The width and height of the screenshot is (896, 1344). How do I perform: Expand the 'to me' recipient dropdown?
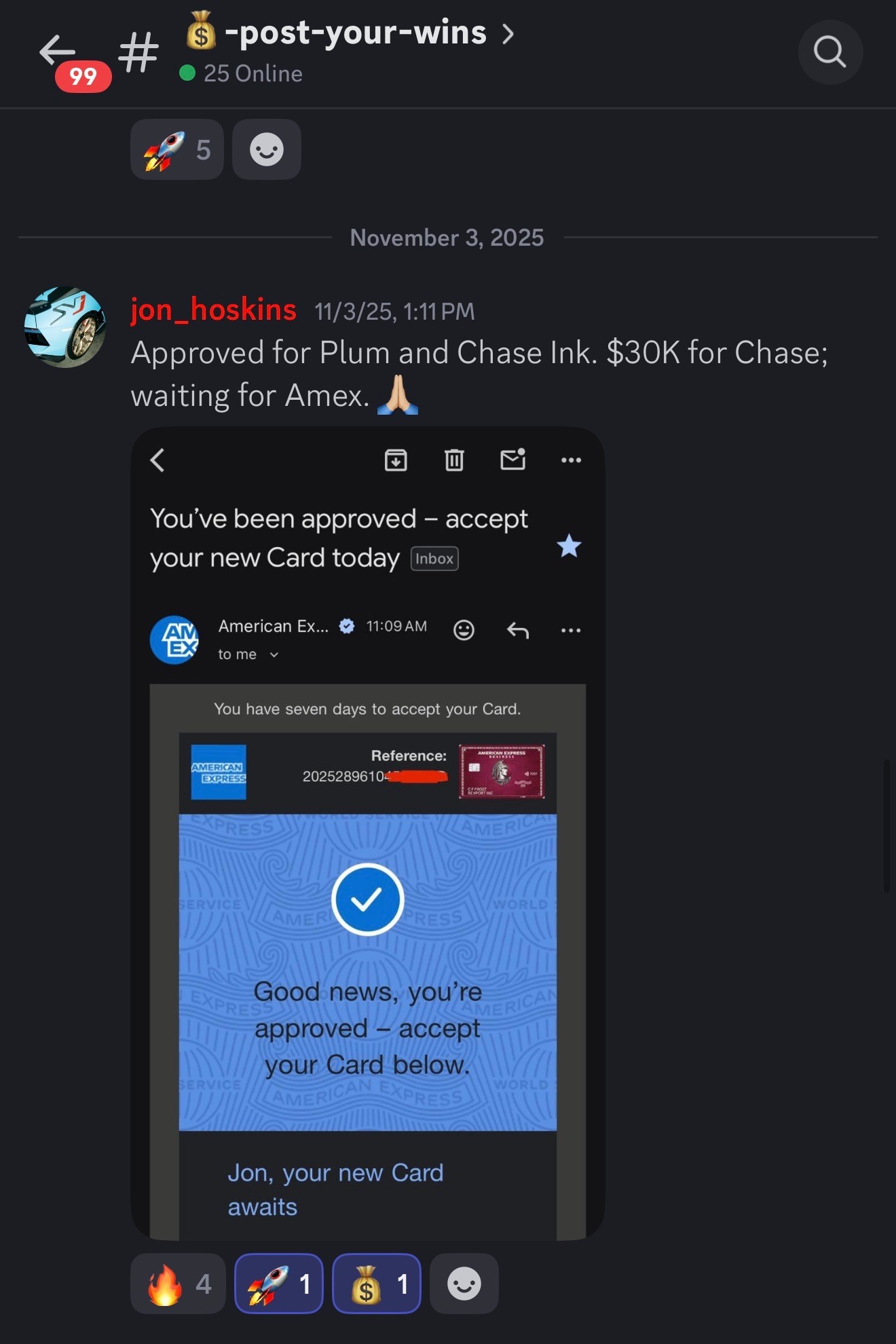pyautogui.click(x=274, y=654)
